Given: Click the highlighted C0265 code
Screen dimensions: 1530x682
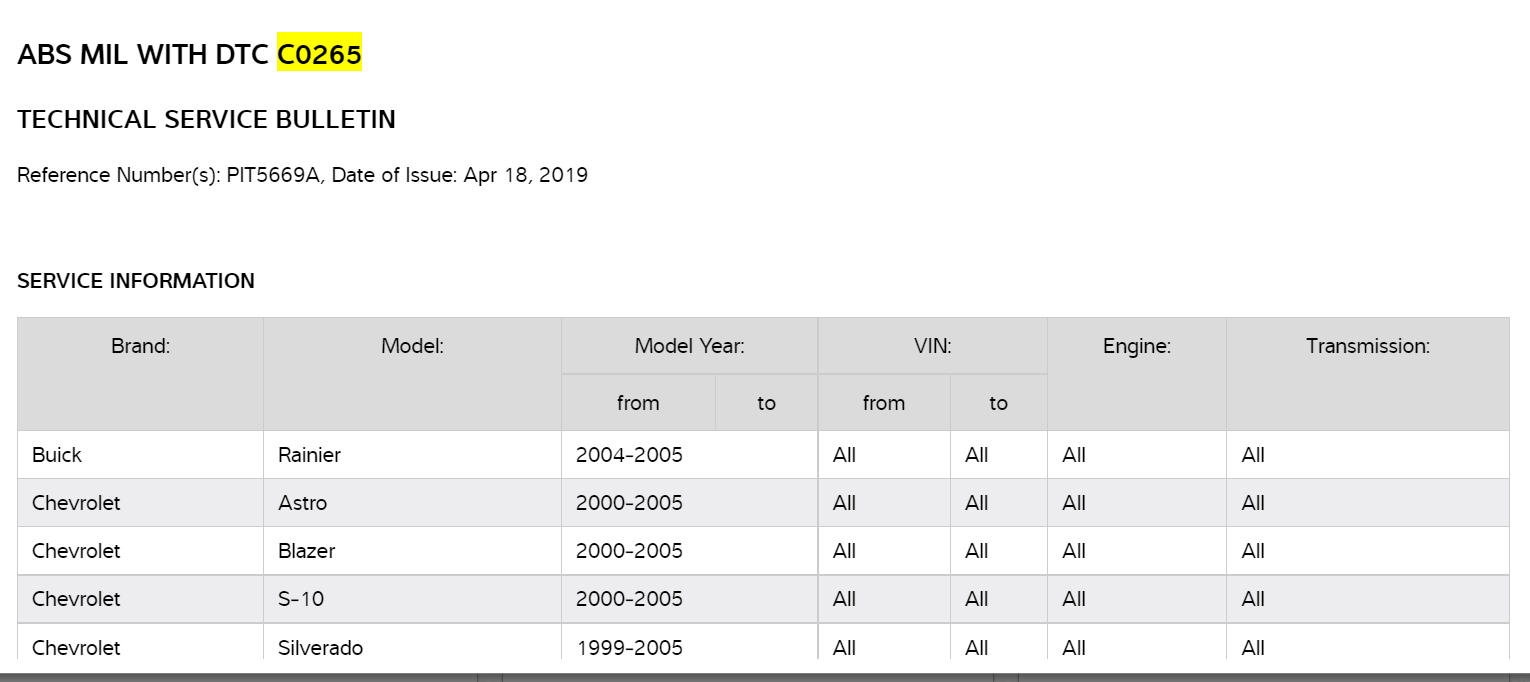Looking at the screenshot, I should click(319, 54).
